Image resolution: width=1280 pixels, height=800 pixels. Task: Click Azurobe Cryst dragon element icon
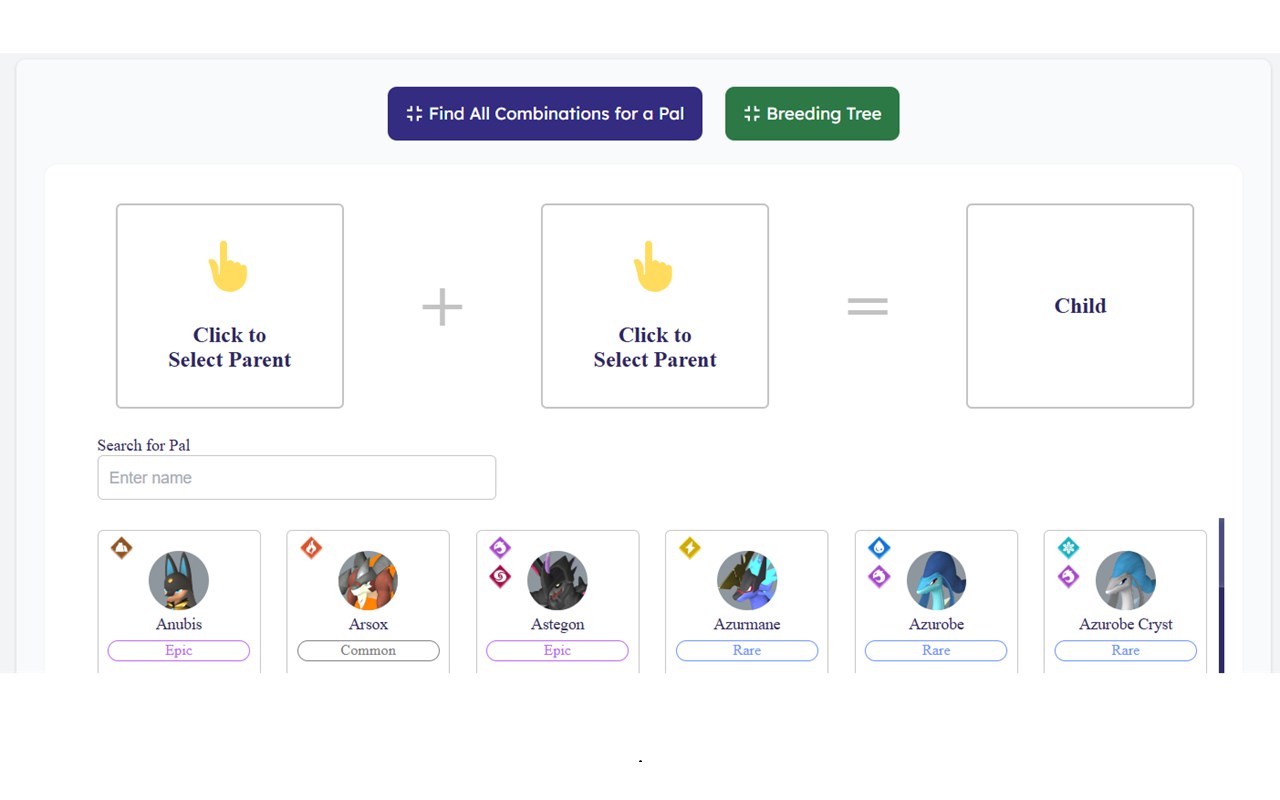1068,577
